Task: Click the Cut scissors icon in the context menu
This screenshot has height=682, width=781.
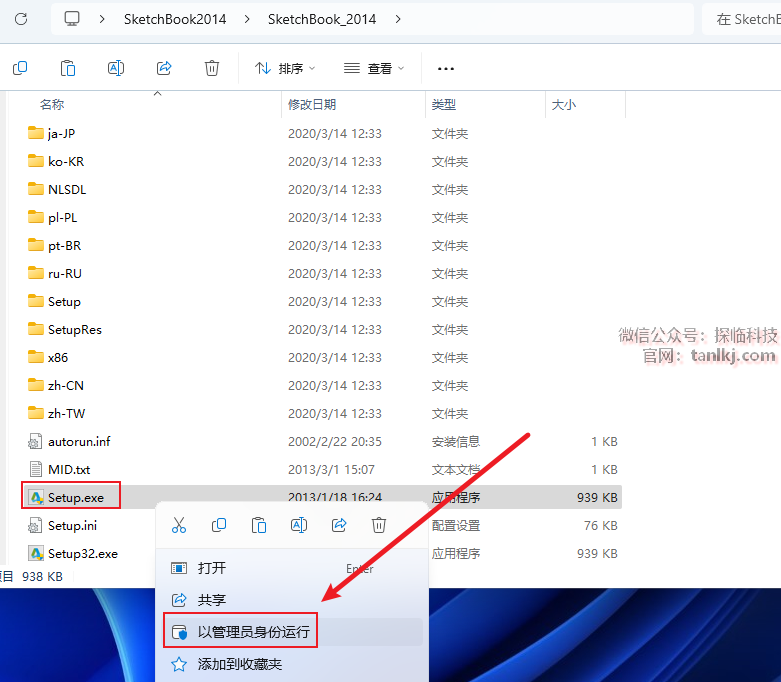Action: click(179, 525)
